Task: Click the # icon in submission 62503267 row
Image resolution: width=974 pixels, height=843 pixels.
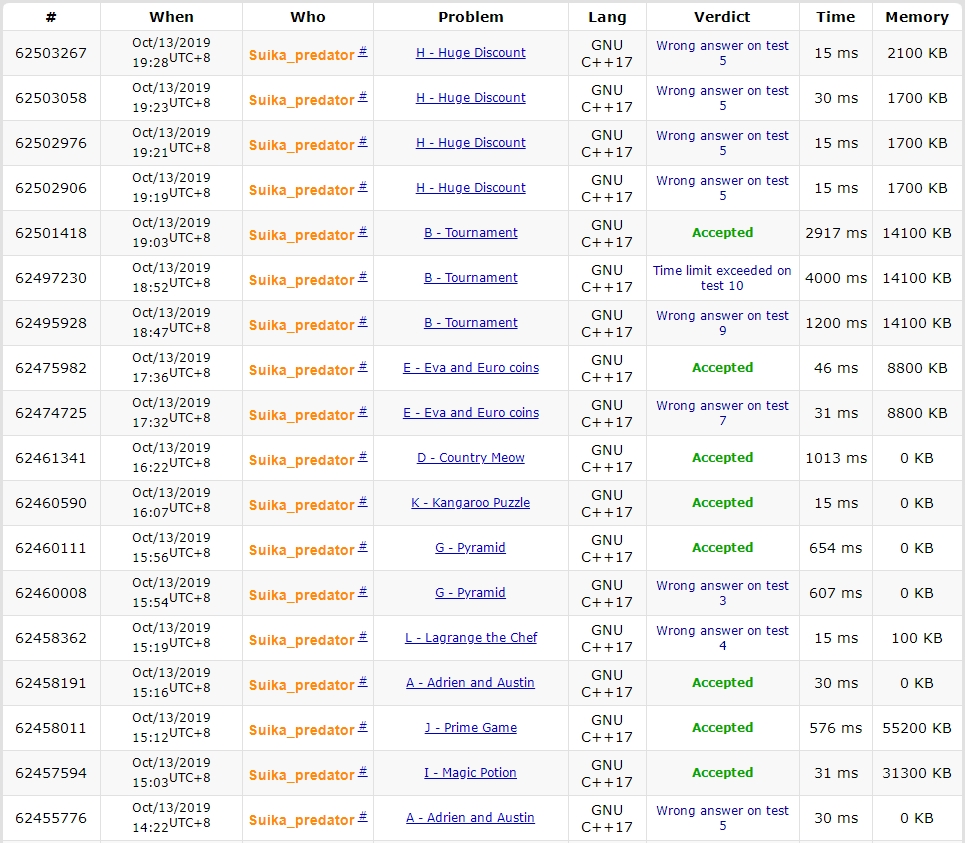Action: coord(363,51)
